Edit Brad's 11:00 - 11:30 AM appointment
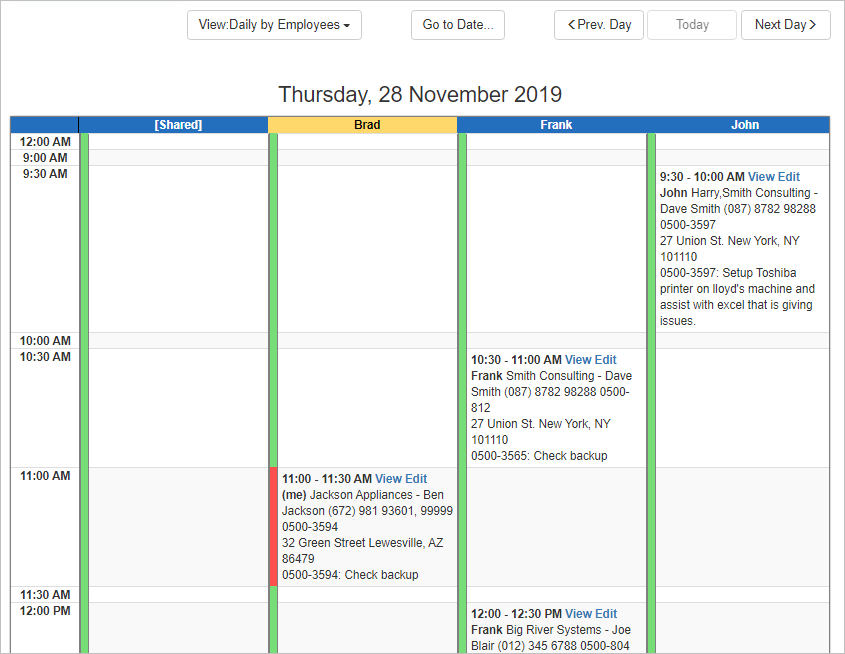 [416, 479]
